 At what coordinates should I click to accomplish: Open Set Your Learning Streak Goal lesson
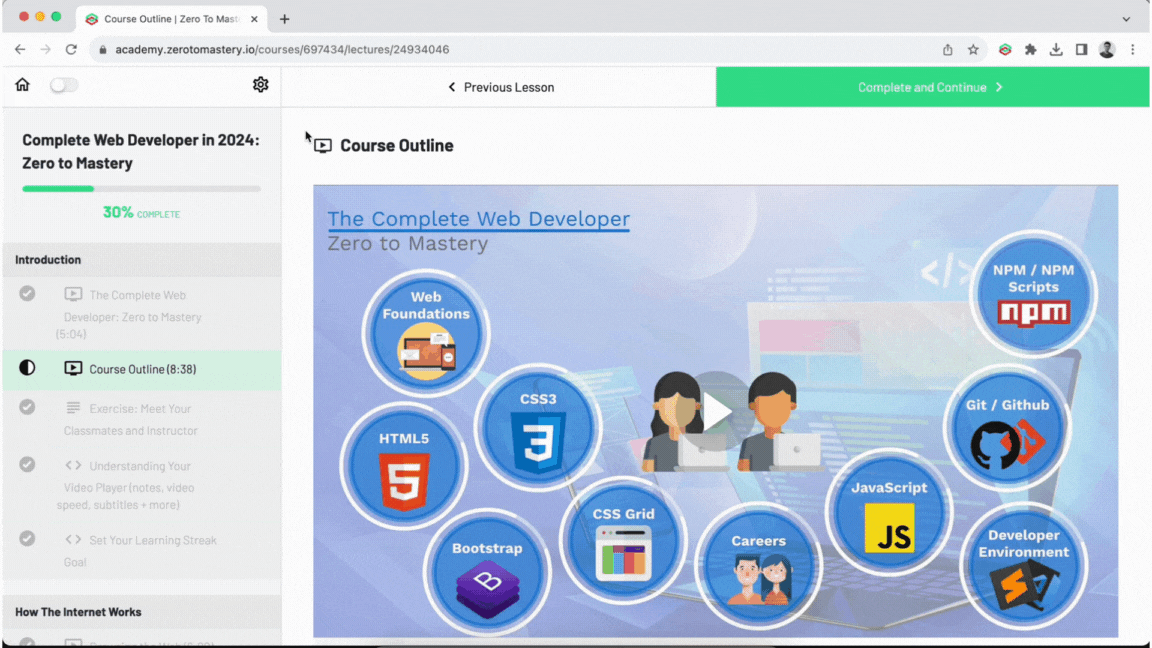click(x=140, y=550)
